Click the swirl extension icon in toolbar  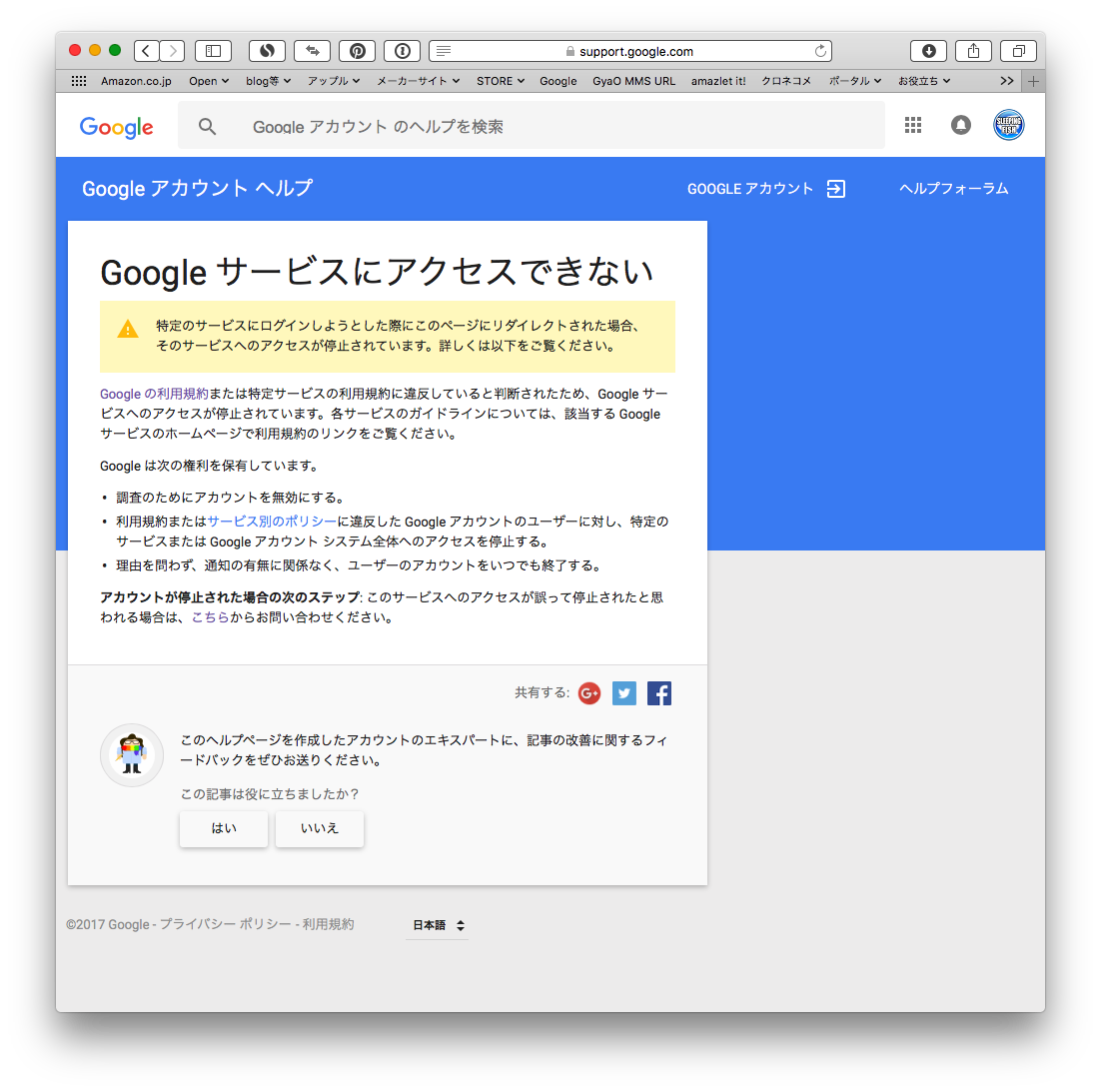[x=267, y=51]
